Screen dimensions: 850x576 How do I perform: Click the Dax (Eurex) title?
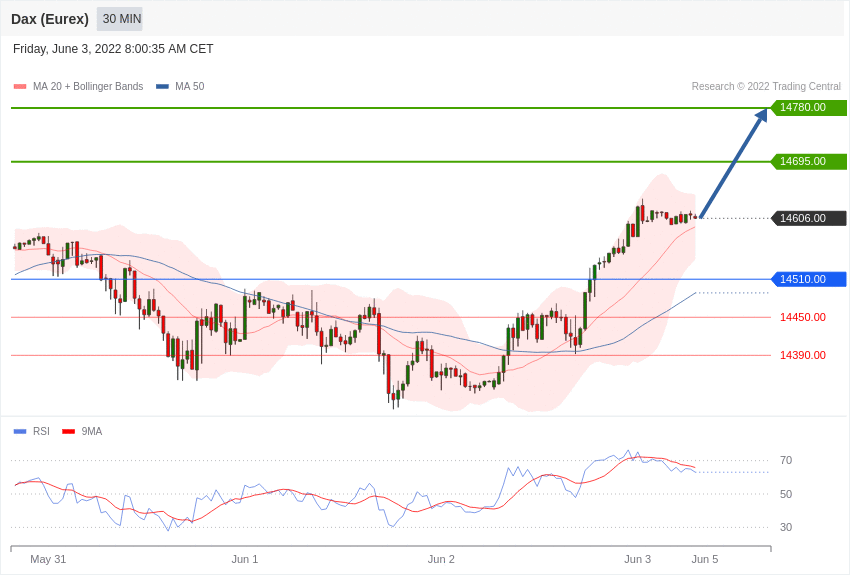(x=50, y=19)
